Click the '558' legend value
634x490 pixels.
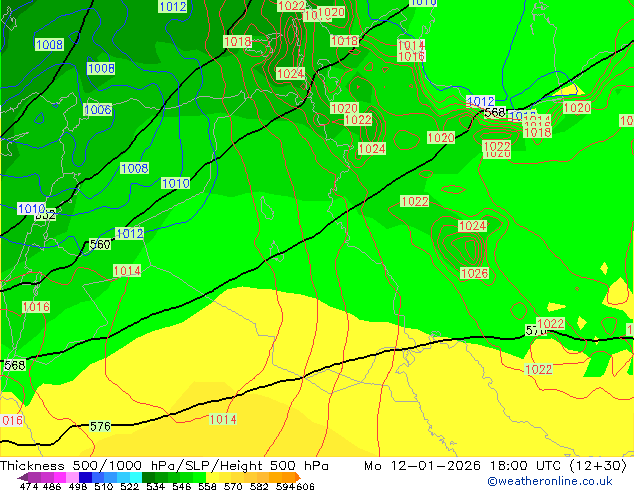tap(207, 486)
